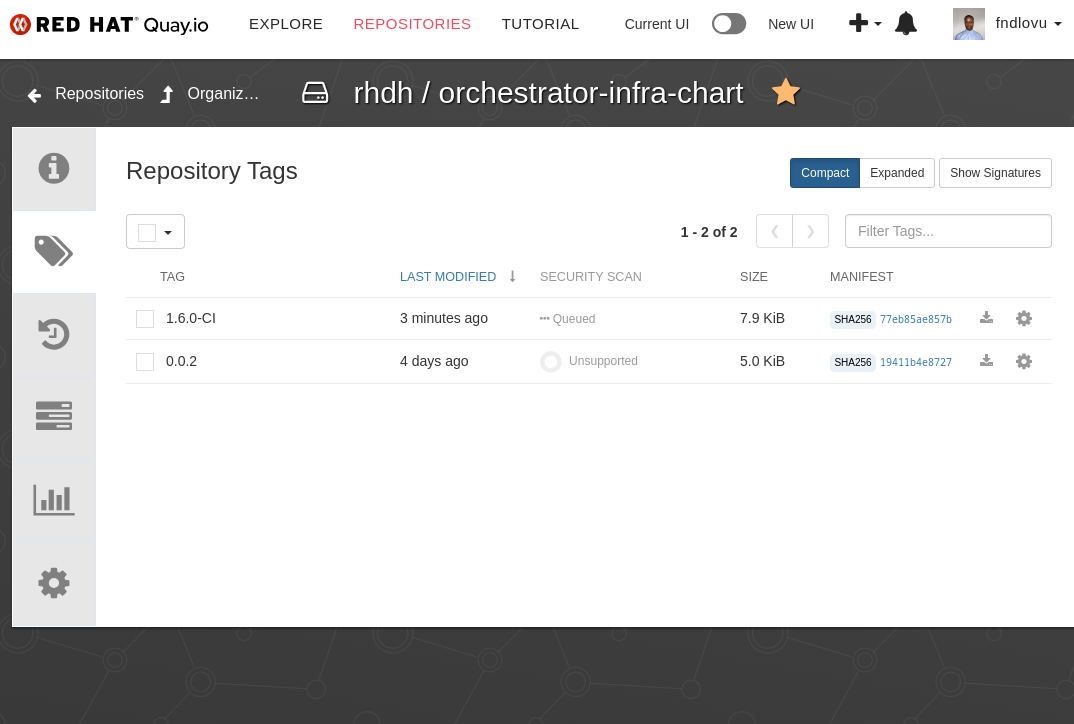Click the Current UI label
Image resolution: width=1074 pixels, height=724 pixels.
[657, 24]
